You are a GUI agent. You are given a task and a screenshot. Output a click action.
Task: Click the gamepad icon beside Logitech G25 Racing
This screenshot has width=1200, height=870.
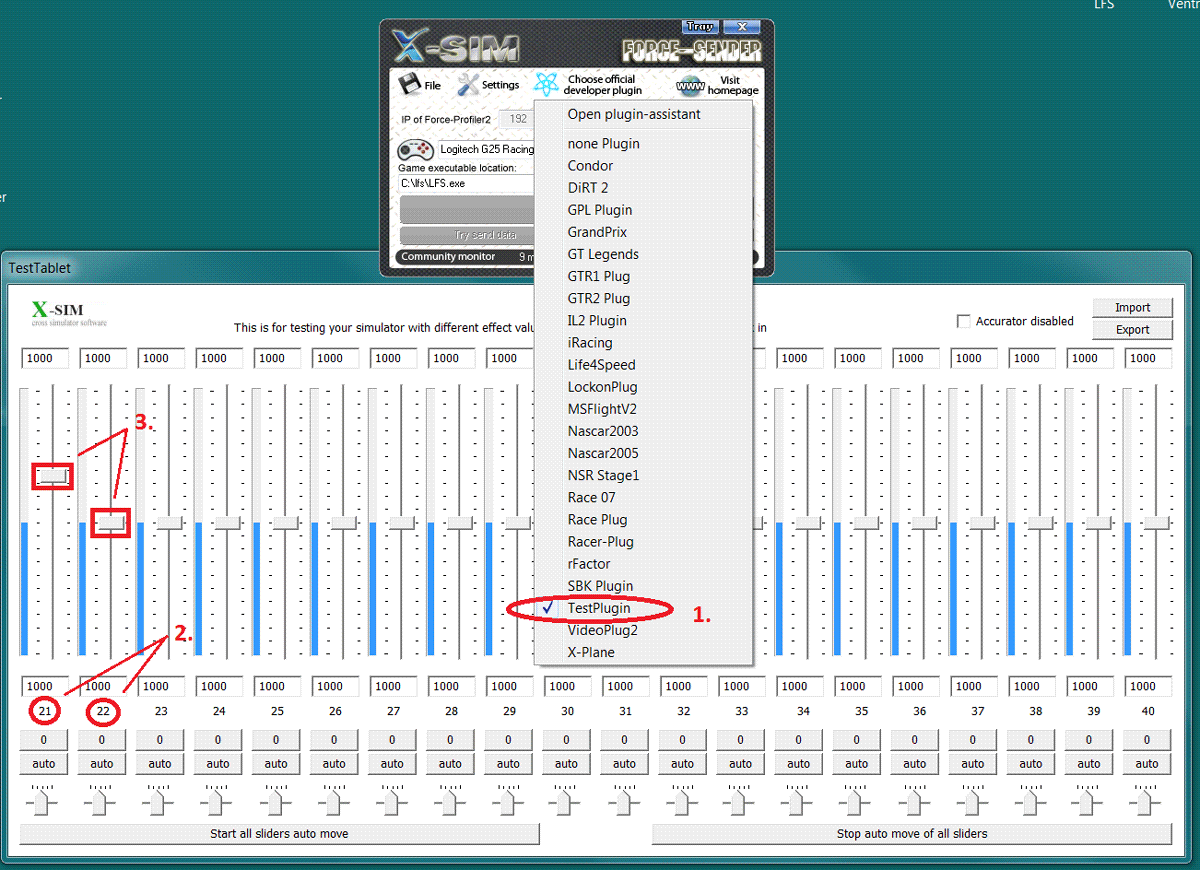(x=415, y=150)
